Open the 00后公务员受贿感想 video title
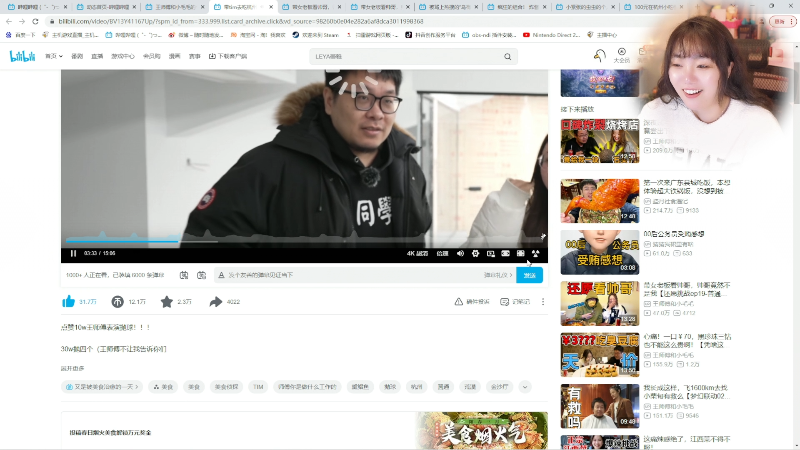 673,234
